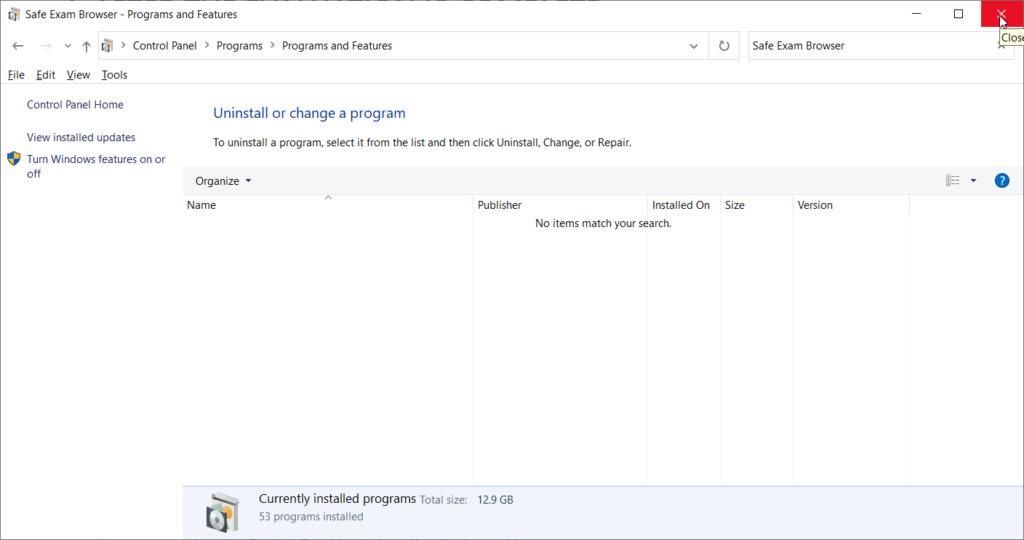
Task: Expand the address bar history dropdown
Action: coord(694,46)
